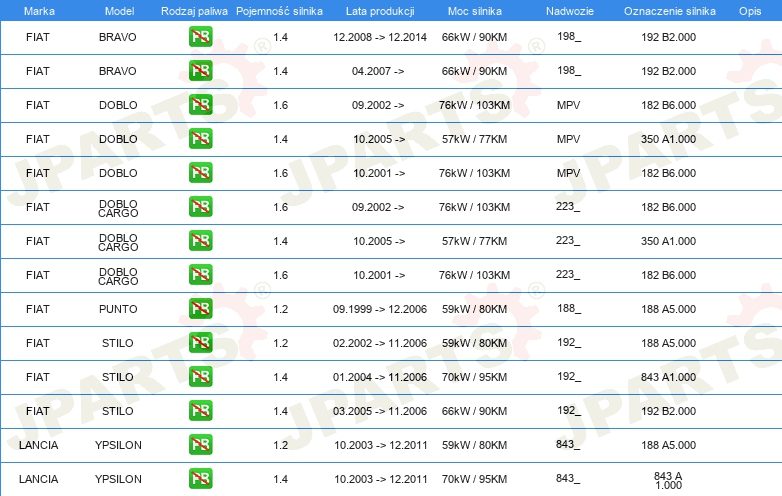Click DOBLO CARGO in the 350 A1.000 row
This screenshot has width=782, height=496.
pos(118,242)
